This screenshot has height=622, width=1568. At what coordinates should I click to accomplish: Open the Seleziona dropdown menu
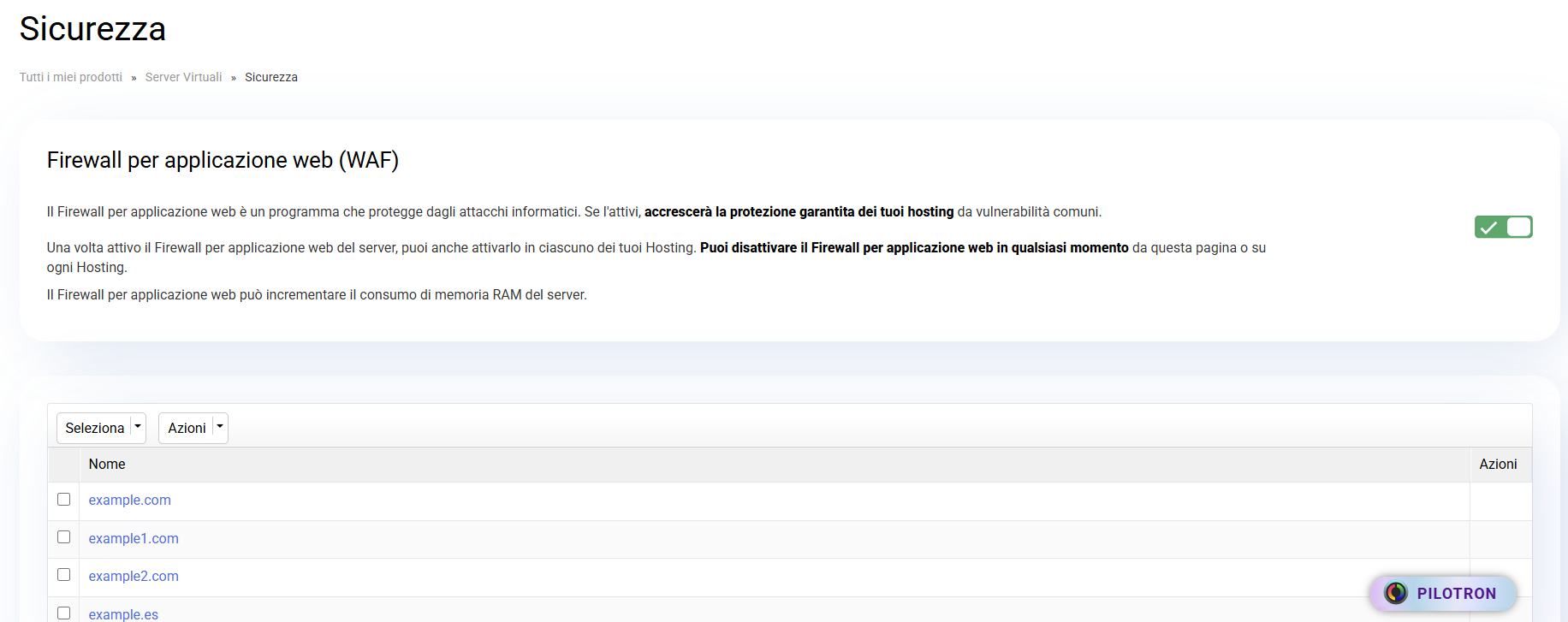[95, 428]
